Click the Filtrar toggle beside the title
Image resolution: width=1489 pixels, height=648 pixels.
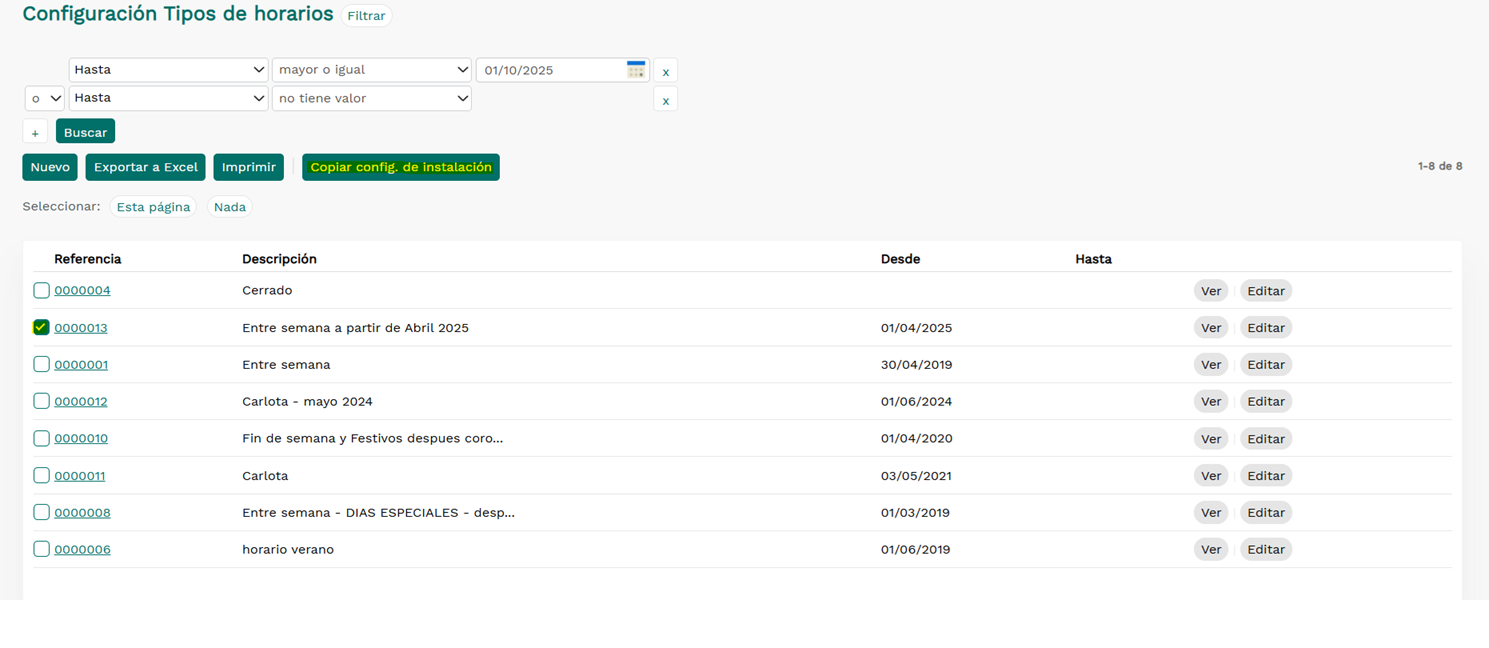coord(366,16)
